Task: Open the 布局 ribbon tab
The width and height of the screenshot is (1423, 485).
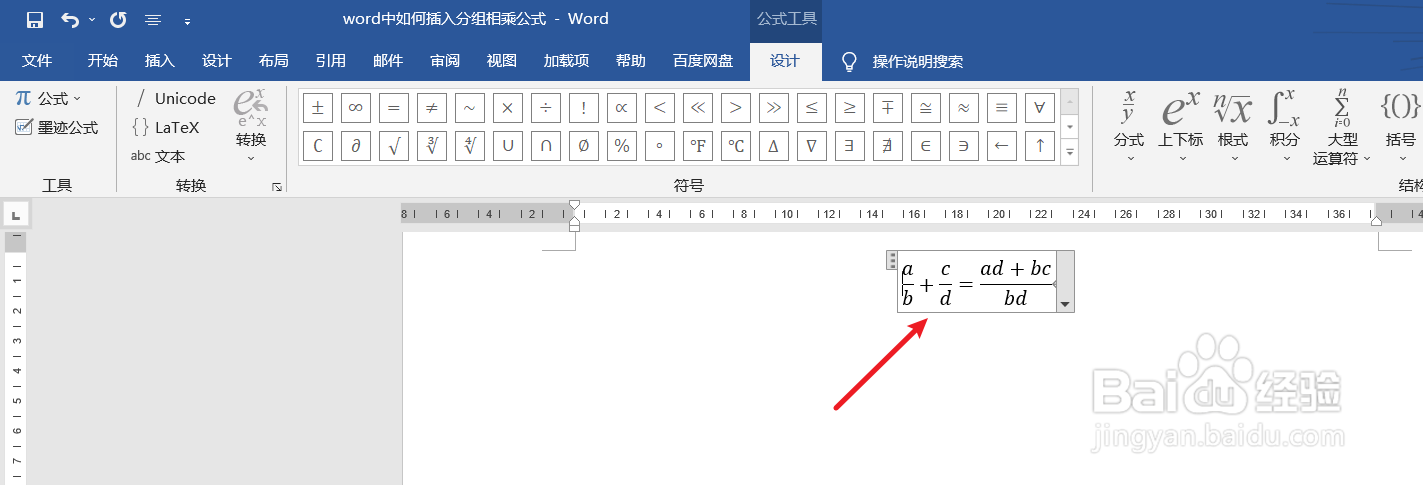Action: pos(273,61)
